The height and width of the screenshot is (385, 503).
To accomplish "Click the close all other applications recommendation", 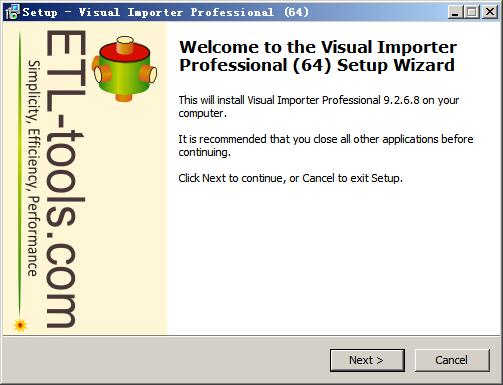I will (326, 145).
